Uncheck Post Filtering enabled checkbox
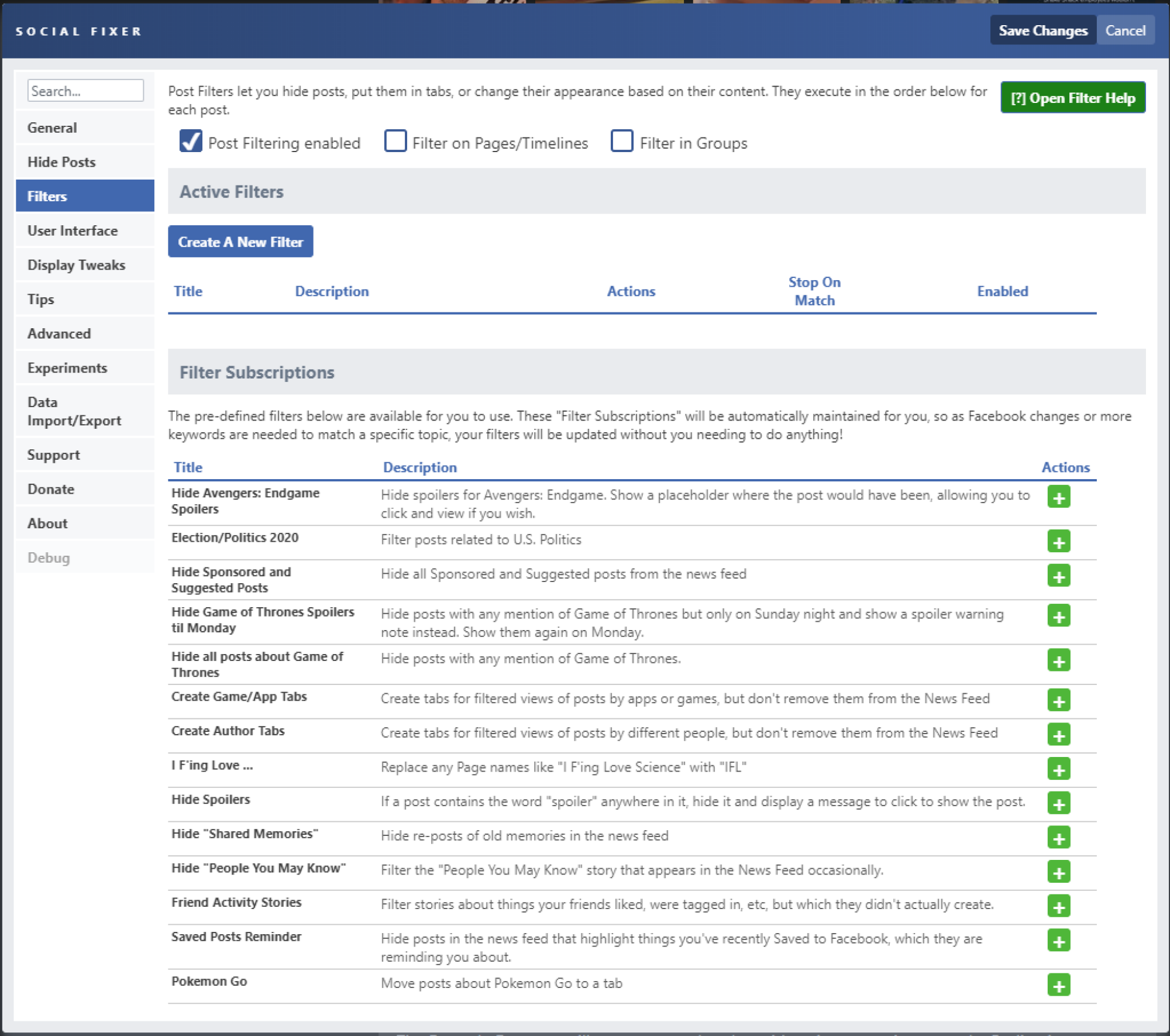 click(191, 142)
